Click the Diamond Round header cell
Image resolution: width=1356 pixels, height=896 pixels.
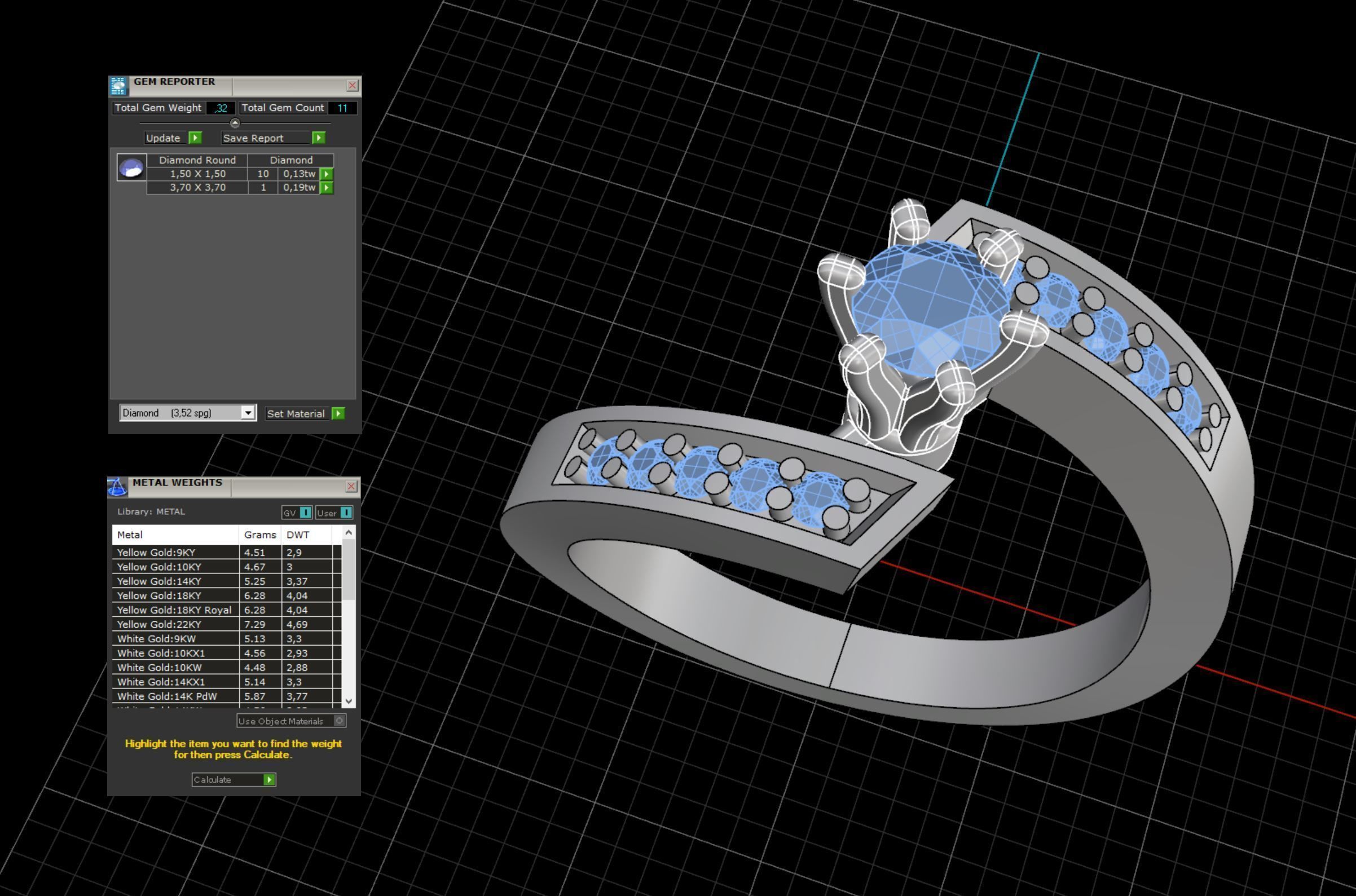point(197,160)
